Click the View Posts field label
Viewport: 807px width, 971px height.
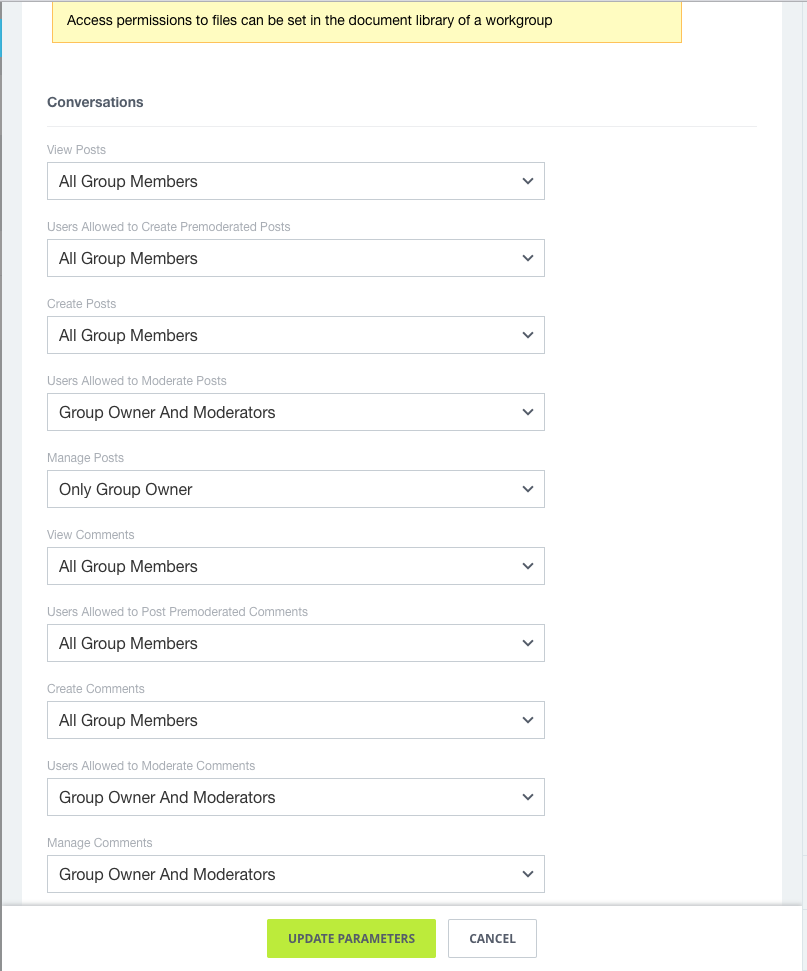point(76,149)
